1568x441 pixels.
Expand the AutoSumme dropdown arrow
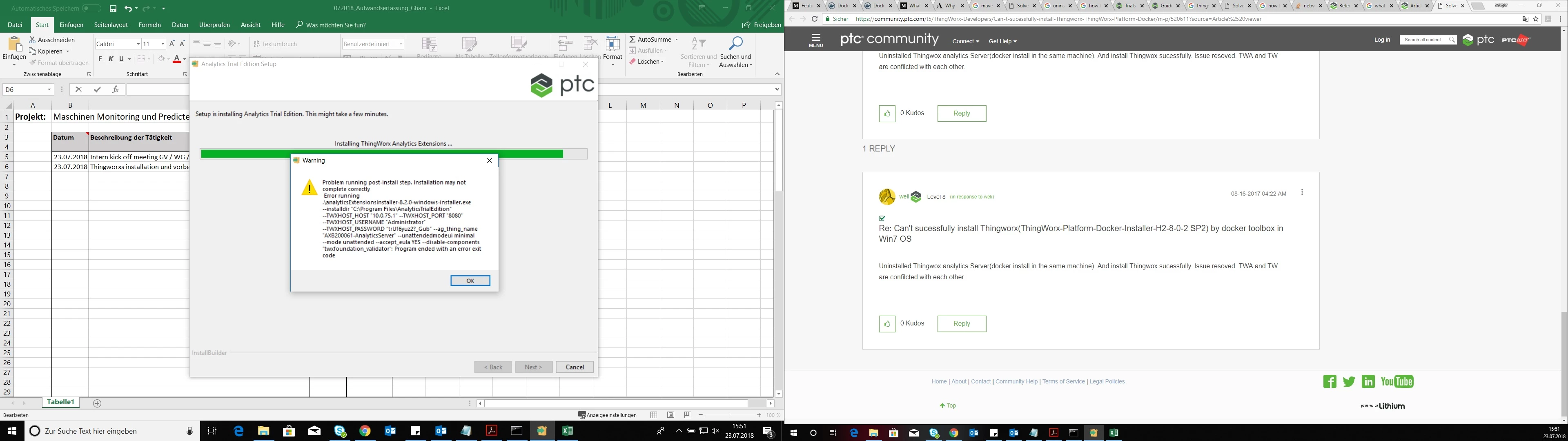(676, 40)
